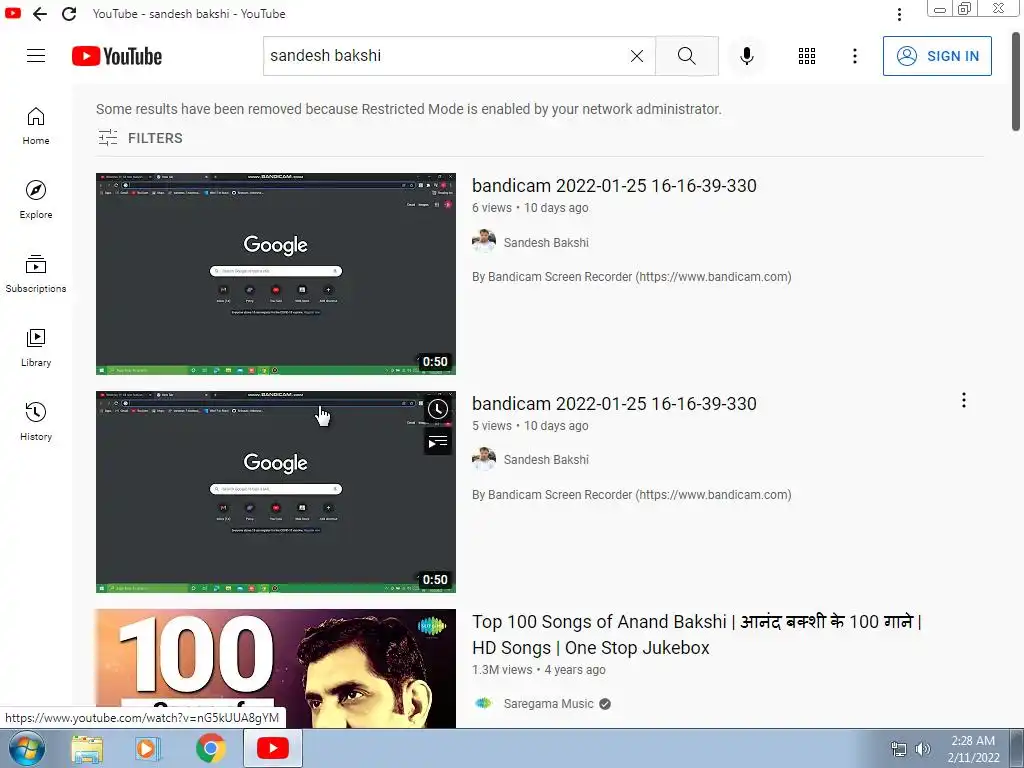Click the Restricted Mode notice text
This screenshot has width=1024, height=768.
pyautogui.click(x=409, y=109)
